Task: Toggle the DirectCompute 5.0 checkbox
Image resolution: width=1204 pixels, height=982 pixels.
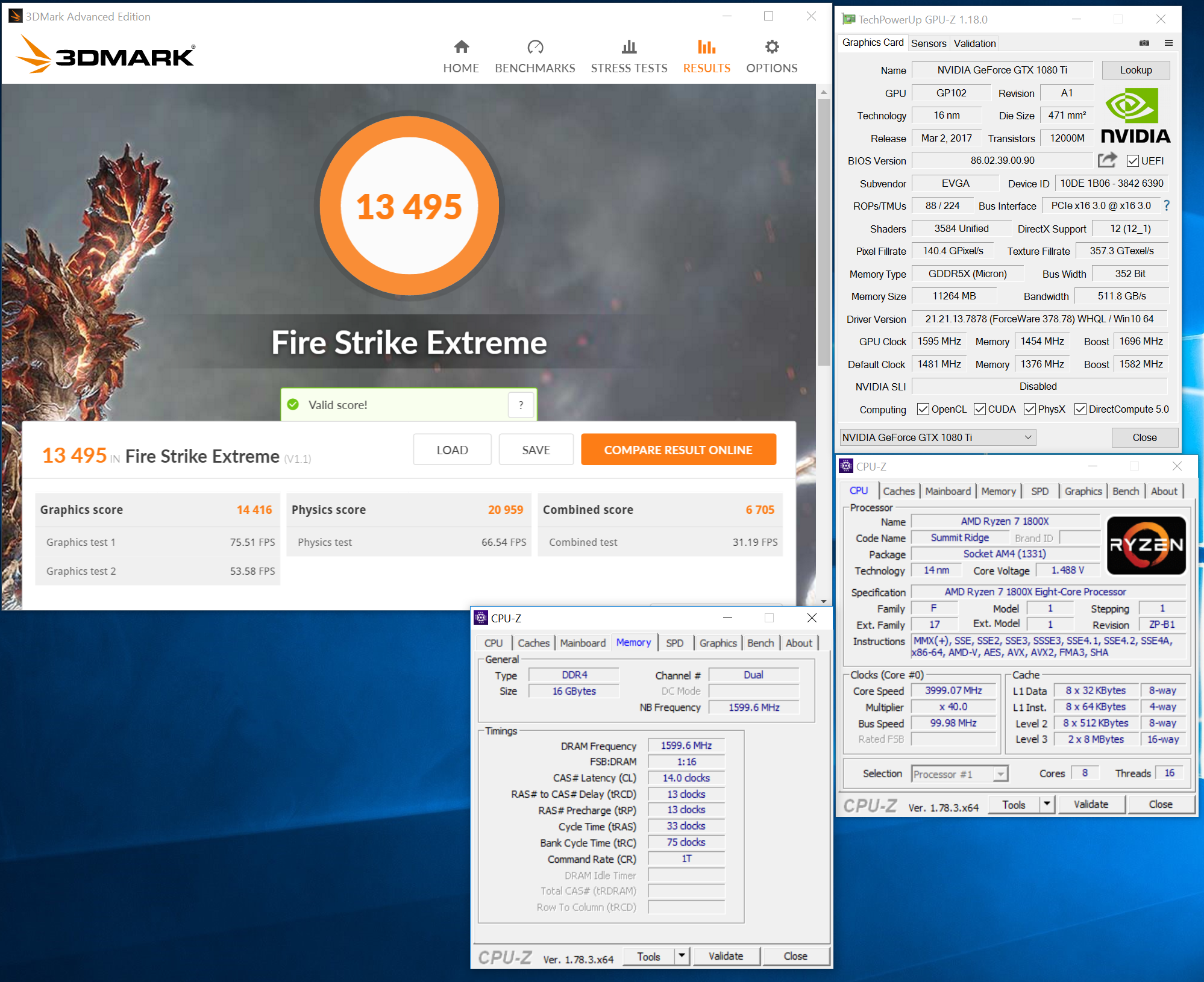Action: tap(1080, 409)
